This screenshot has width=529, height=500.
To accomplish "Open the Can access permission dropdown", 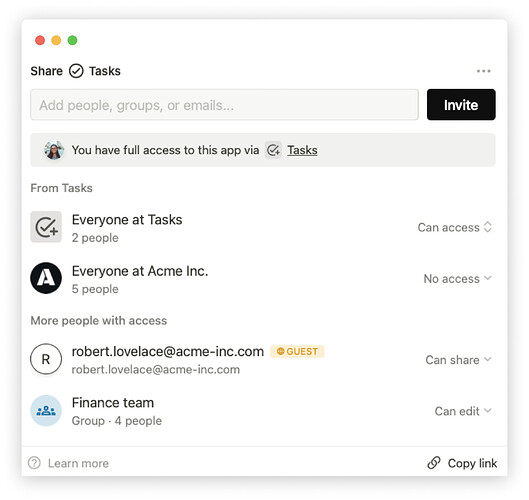I will click(454, 227).
